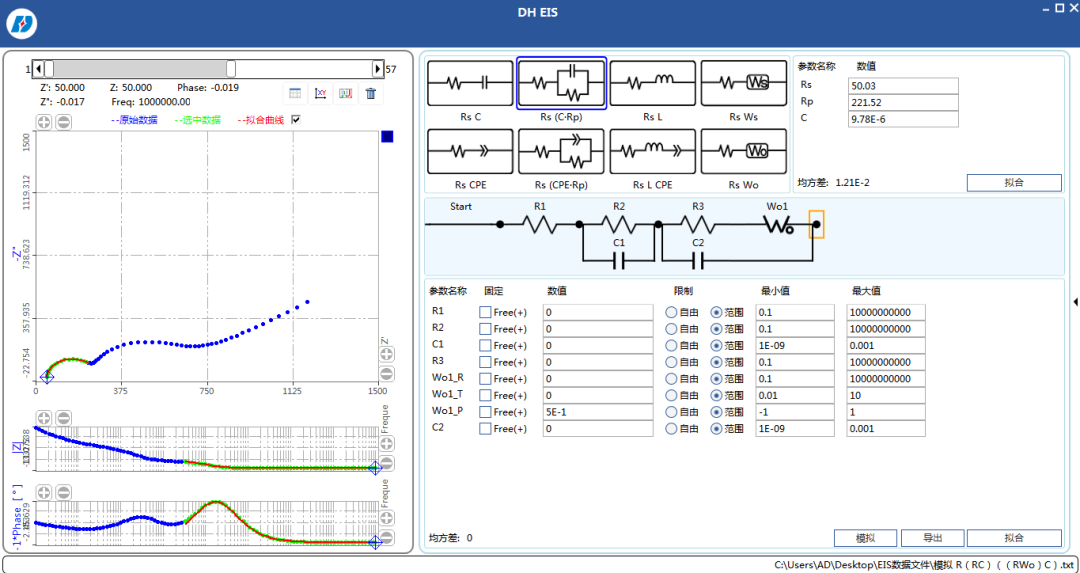This screenshot has height=573, width=1080.
Task: Zoom in the Nyquist plot with plus
Action: pos(43,123)
